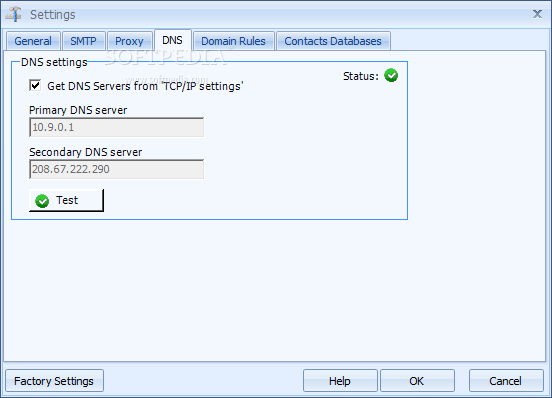
Task: Cancel the Settings dialog
Action: click(x=506, y=381)
